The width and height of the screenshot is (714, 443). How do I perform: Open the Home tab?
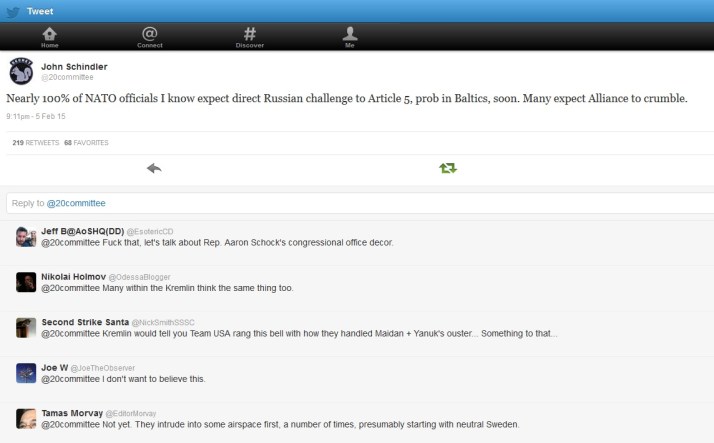pos(50,37)
